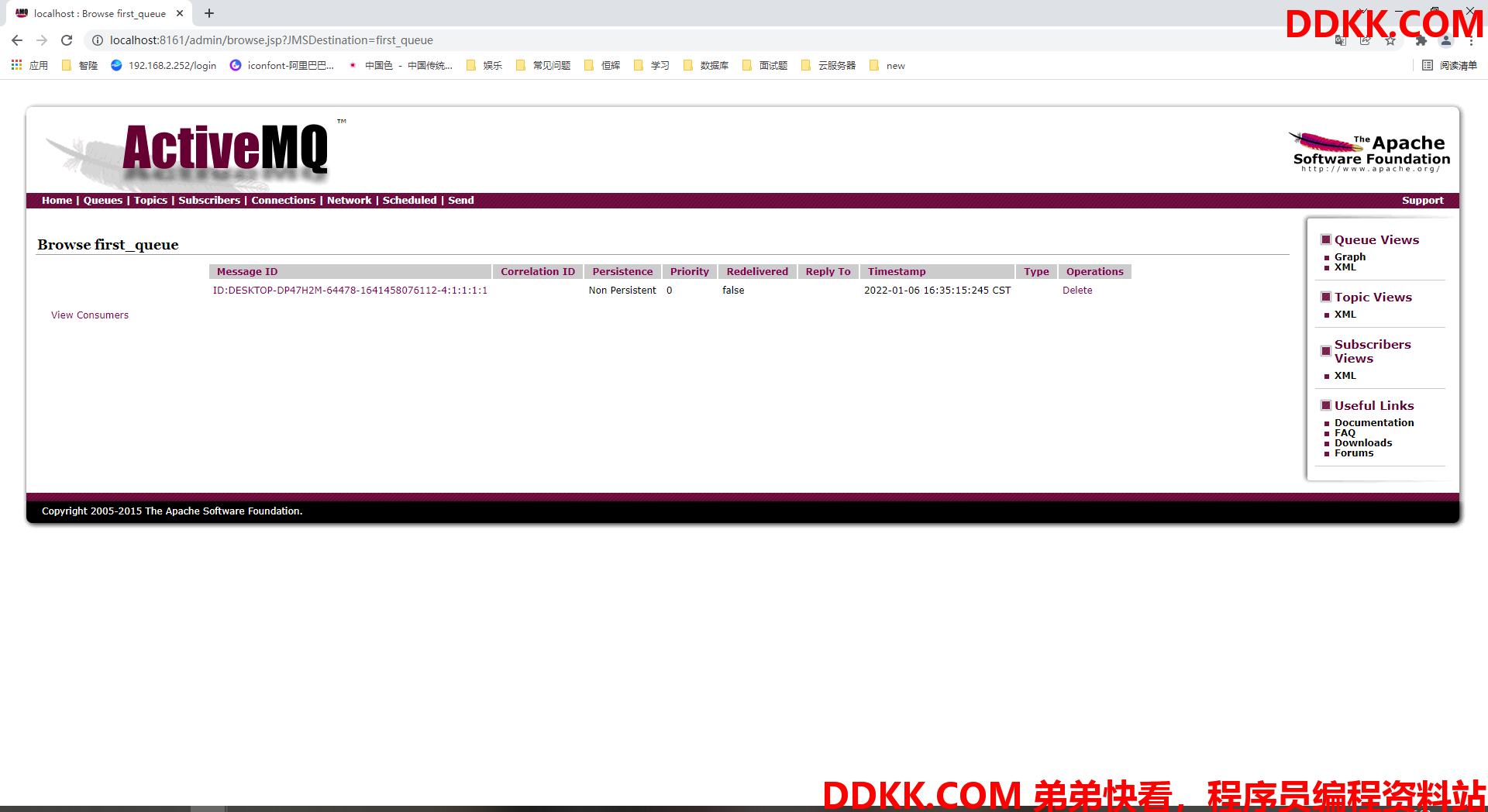Open the Downloads link
1488x812 pixels.
click(x=1363, y=443)
